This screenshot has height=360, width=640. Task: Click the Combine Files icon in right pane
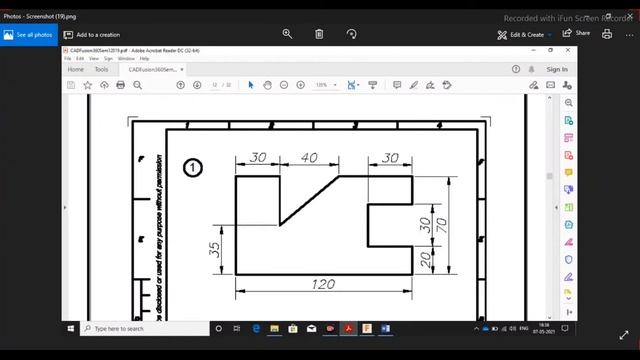tap(569, 189)
